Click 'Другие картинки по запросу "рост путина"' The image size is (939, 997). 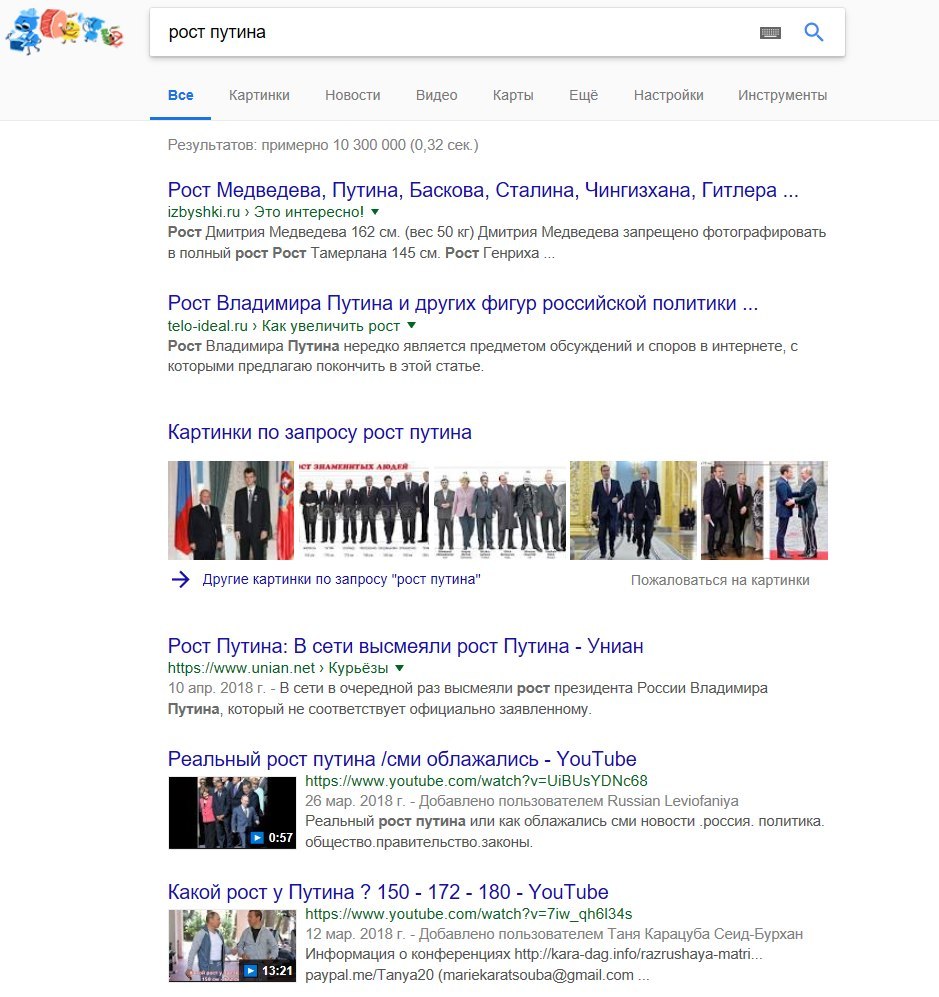[341, 579]
